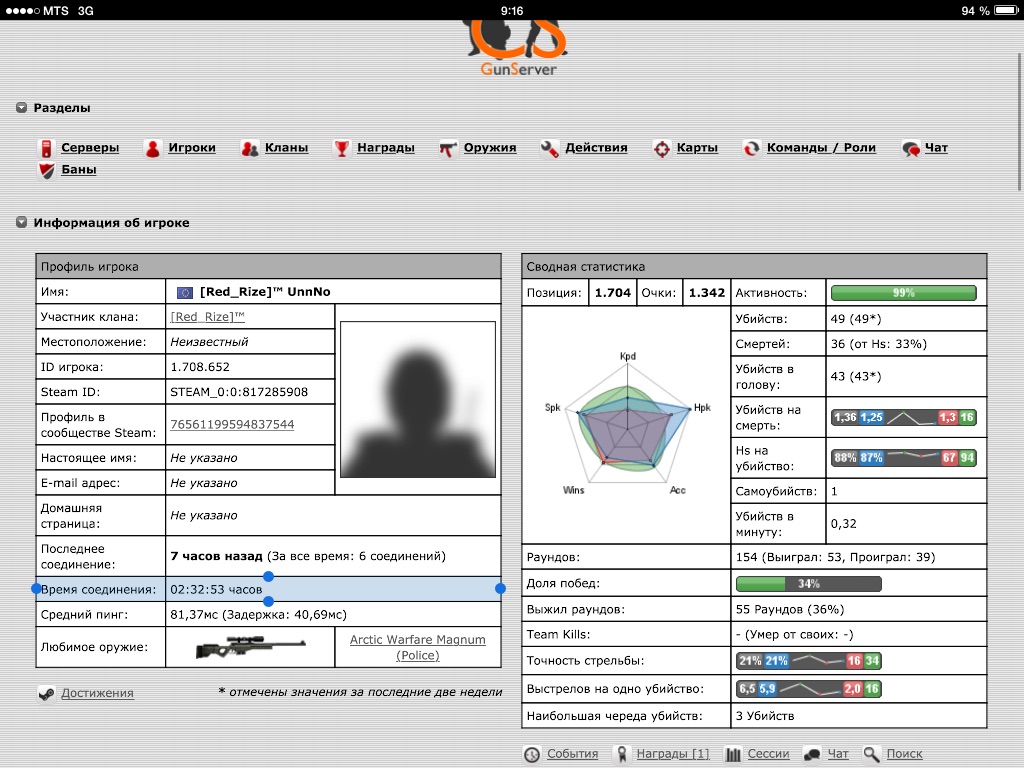Click the Карты crosshair icon
This screenshot has width=1024, height=768.
(661, 148)
